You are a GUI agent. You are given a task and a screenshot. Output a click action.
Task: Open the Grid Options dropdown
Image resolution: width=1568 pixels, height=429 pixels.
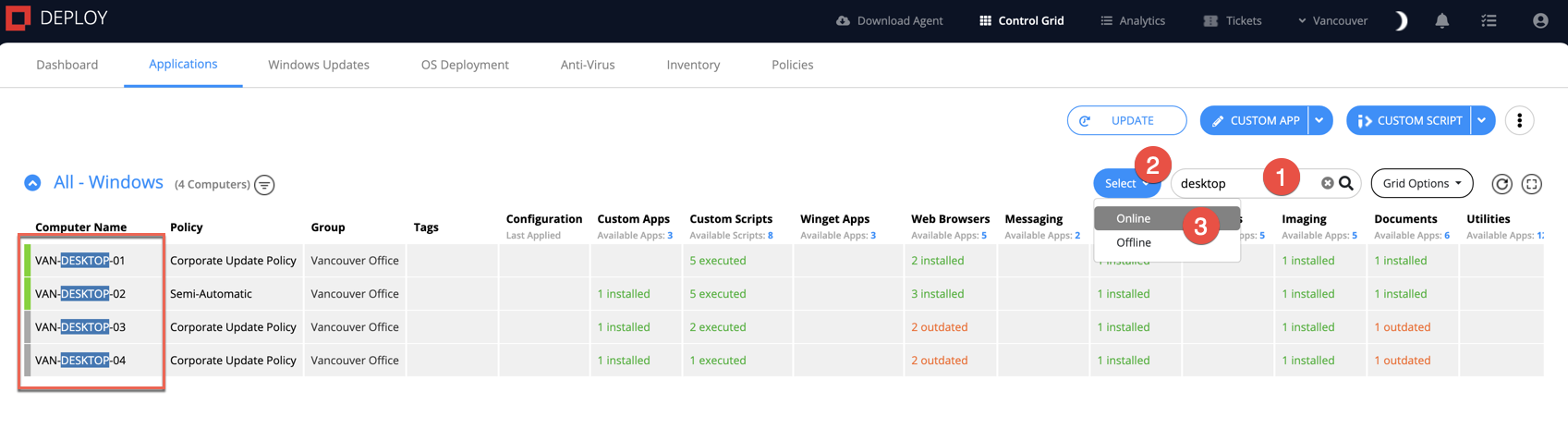tap(1422, 183)
